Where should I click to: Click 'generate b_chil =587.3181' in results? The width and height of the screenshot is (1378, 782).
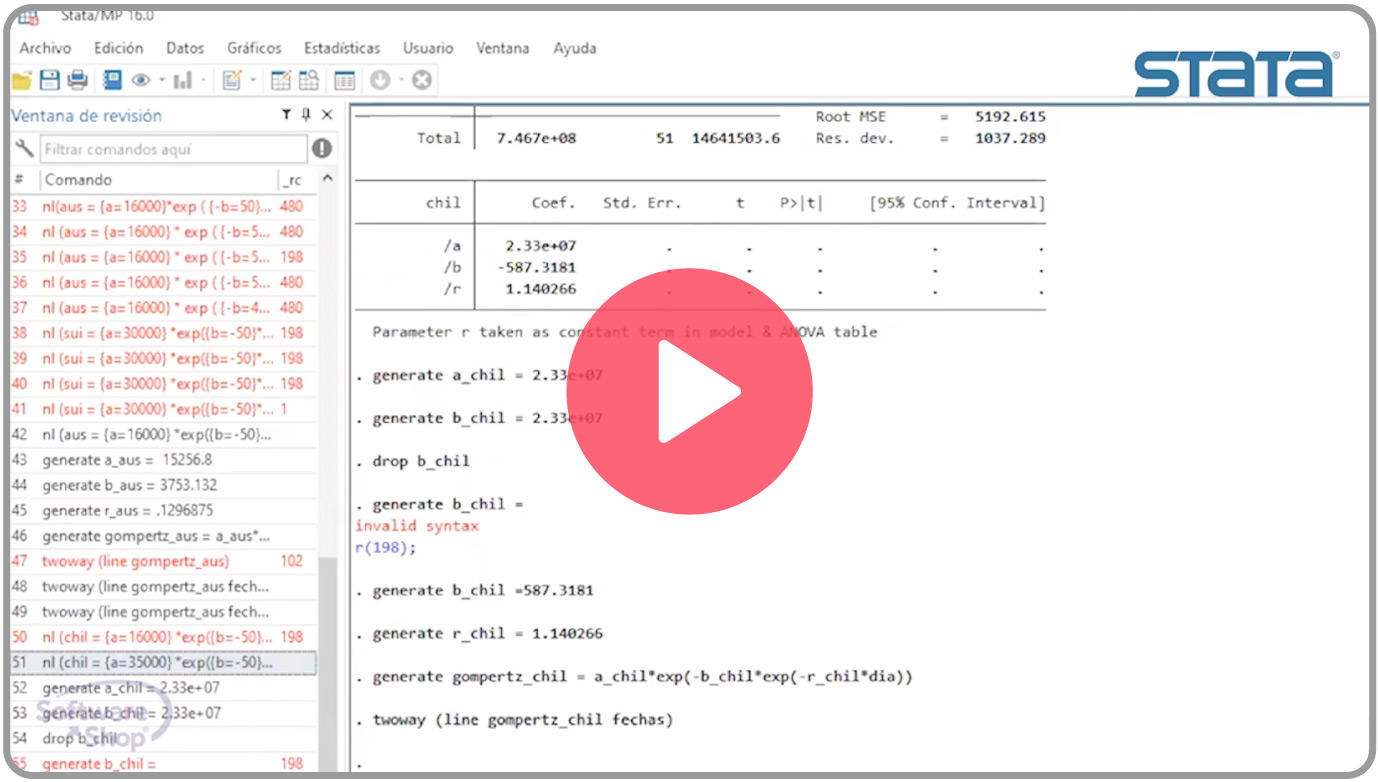click(483, 590)
